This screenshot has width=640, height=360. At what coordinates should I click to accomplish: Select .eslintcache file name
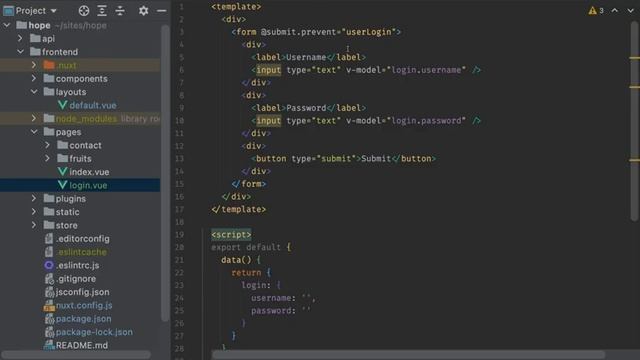(81, 252)
